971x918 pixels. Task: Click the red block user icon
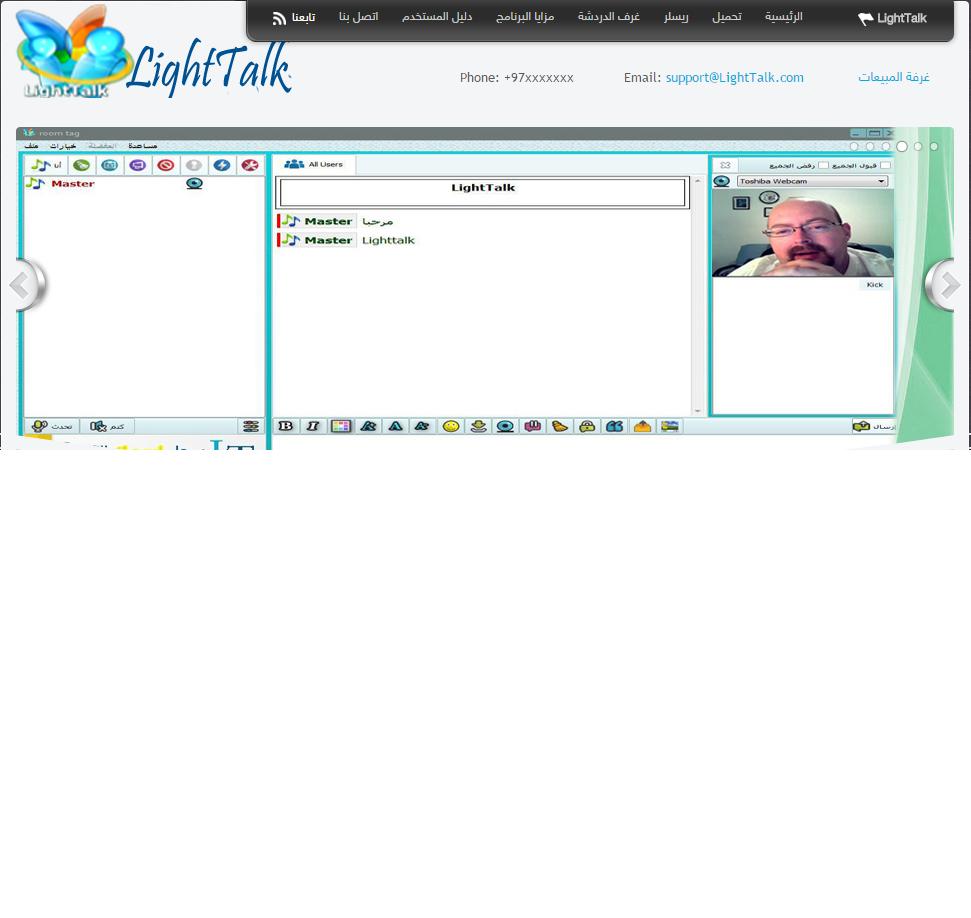pos(166,165)
